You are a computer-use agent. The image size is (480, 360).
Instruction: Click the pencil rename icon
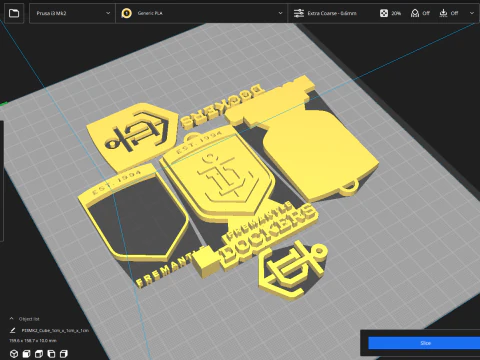(x=13, y=330)
